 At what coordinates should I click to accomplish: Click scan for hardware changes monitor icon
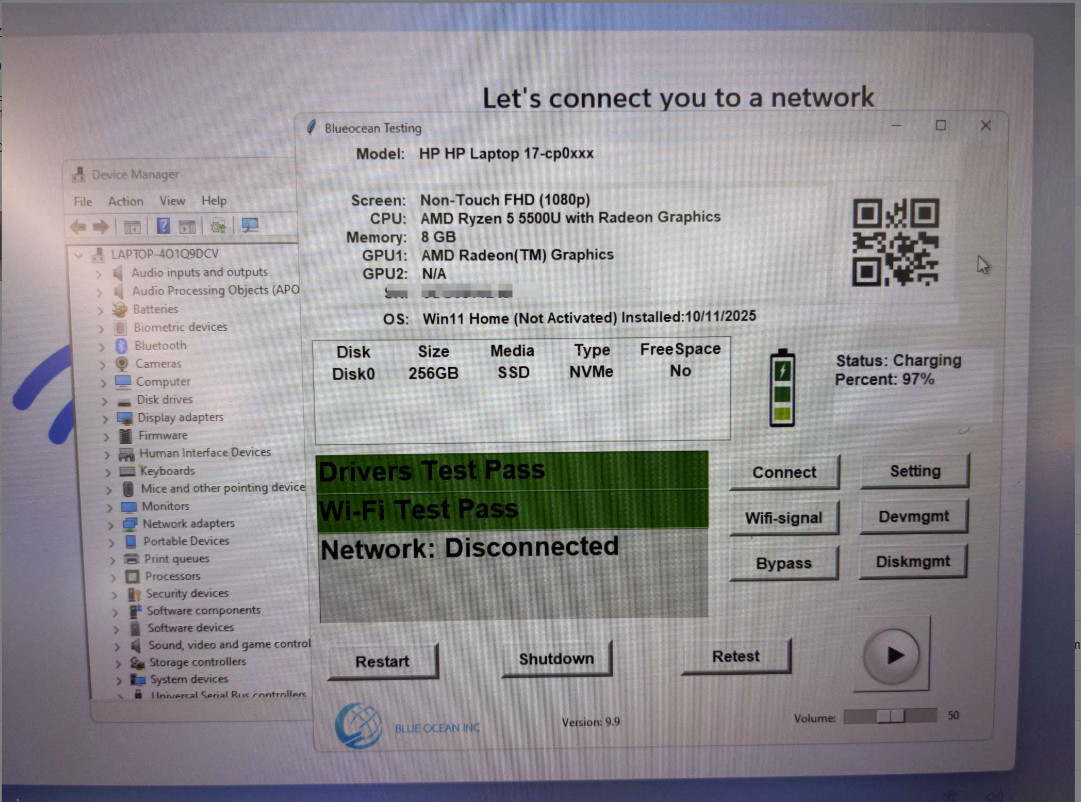[250, 225]
